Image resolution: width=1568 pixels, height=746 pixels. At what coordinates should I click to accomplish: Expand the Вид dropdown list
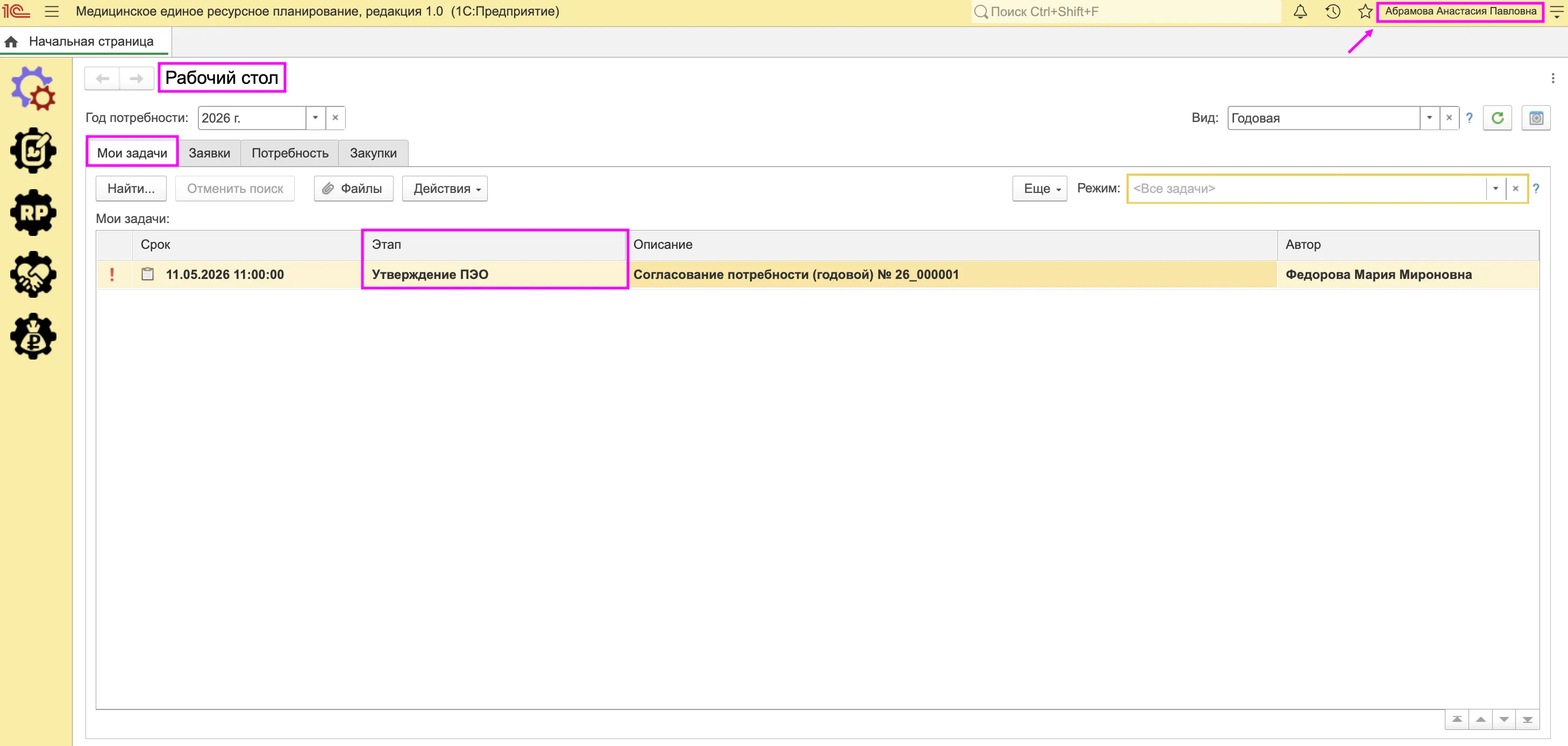pyautogui.click(x=1429, y=118)
